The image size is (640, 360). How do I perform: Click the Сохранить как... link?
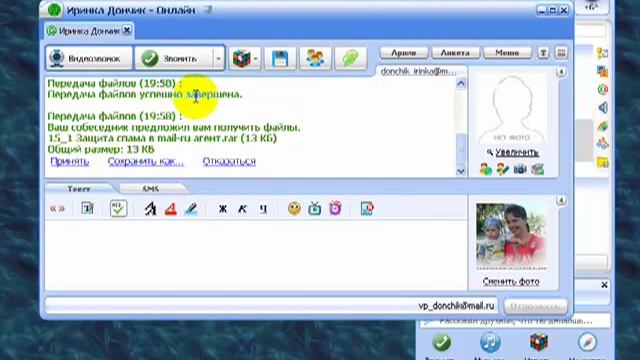click(x=146, y=161)
